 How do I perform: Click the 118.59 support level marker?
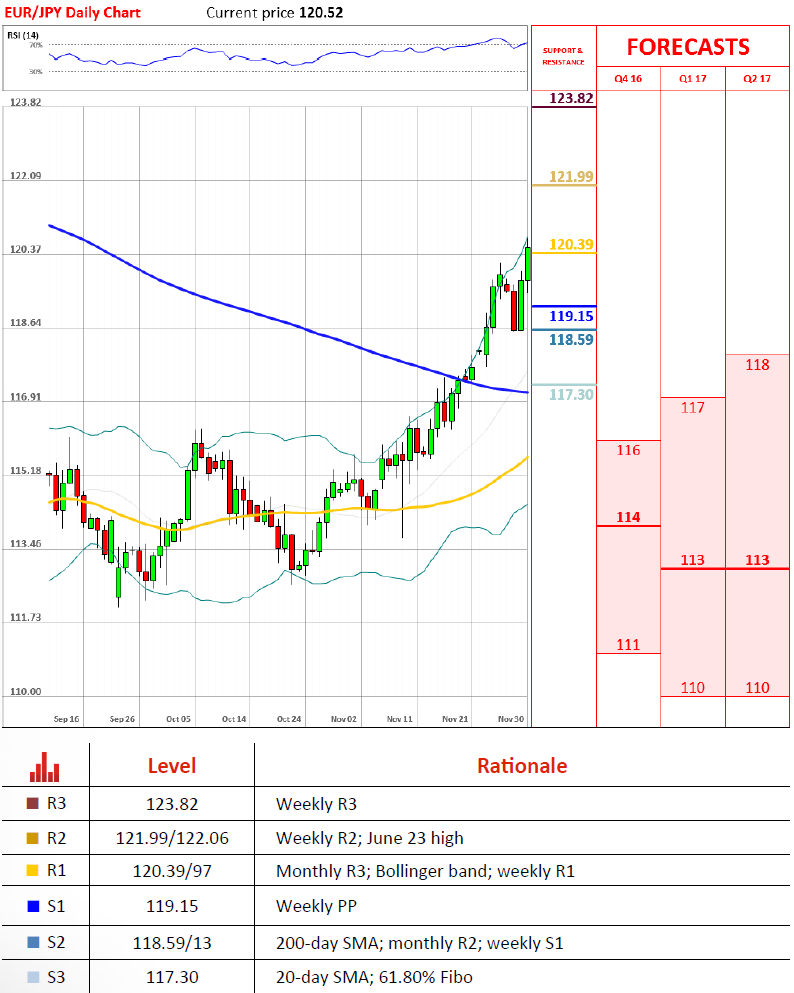point(571,339)
